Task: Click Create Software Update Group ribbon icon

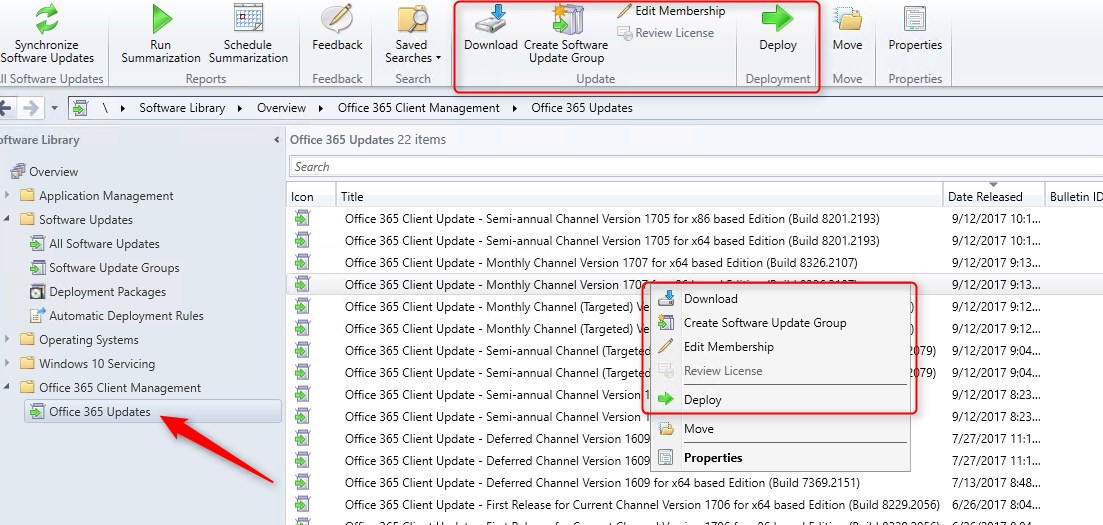Action: pos(567,19)
